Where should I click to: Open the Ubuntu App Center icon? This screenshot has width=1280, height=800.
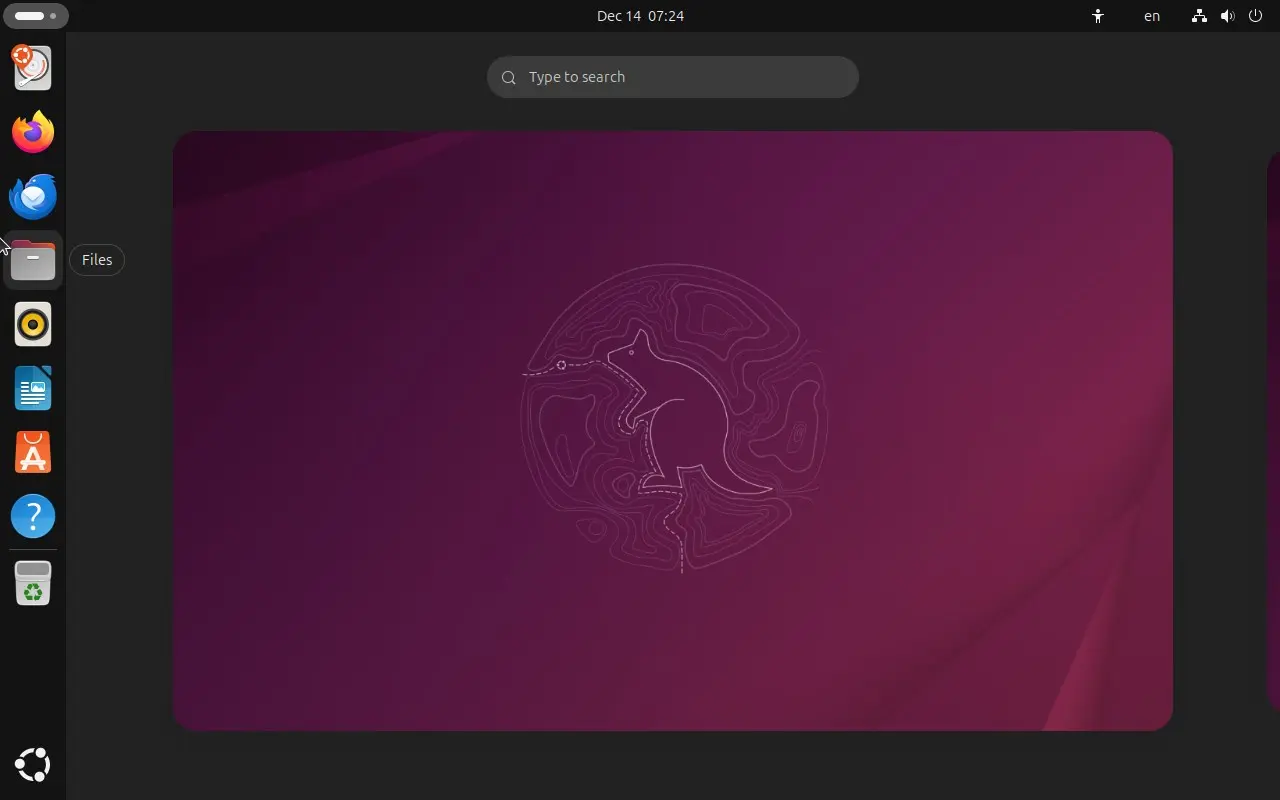tap(33, 452)
